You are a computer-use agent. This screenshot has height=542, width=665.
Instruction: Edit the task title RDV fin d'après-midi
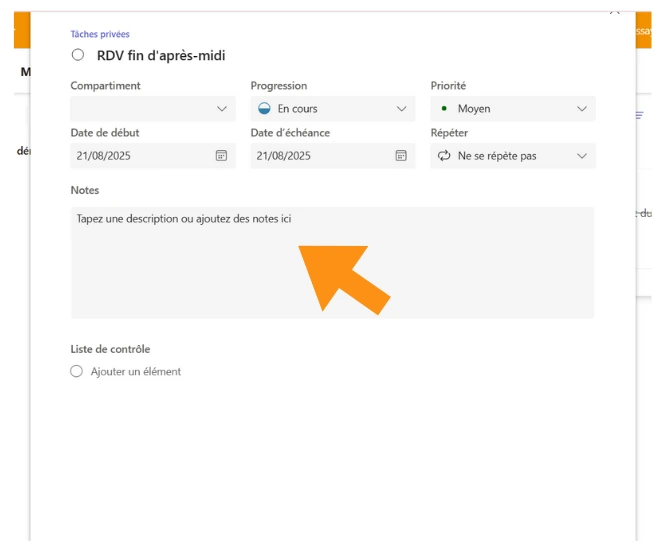pos(160,56)
